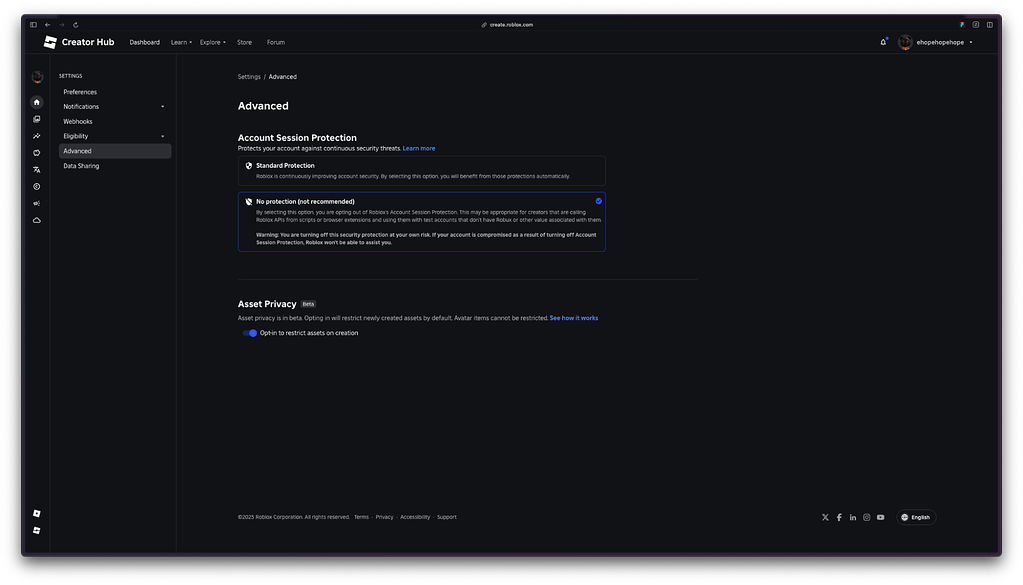Open the English language selector
This screenshot has width=1023, height=585.
tap(916, 517)
